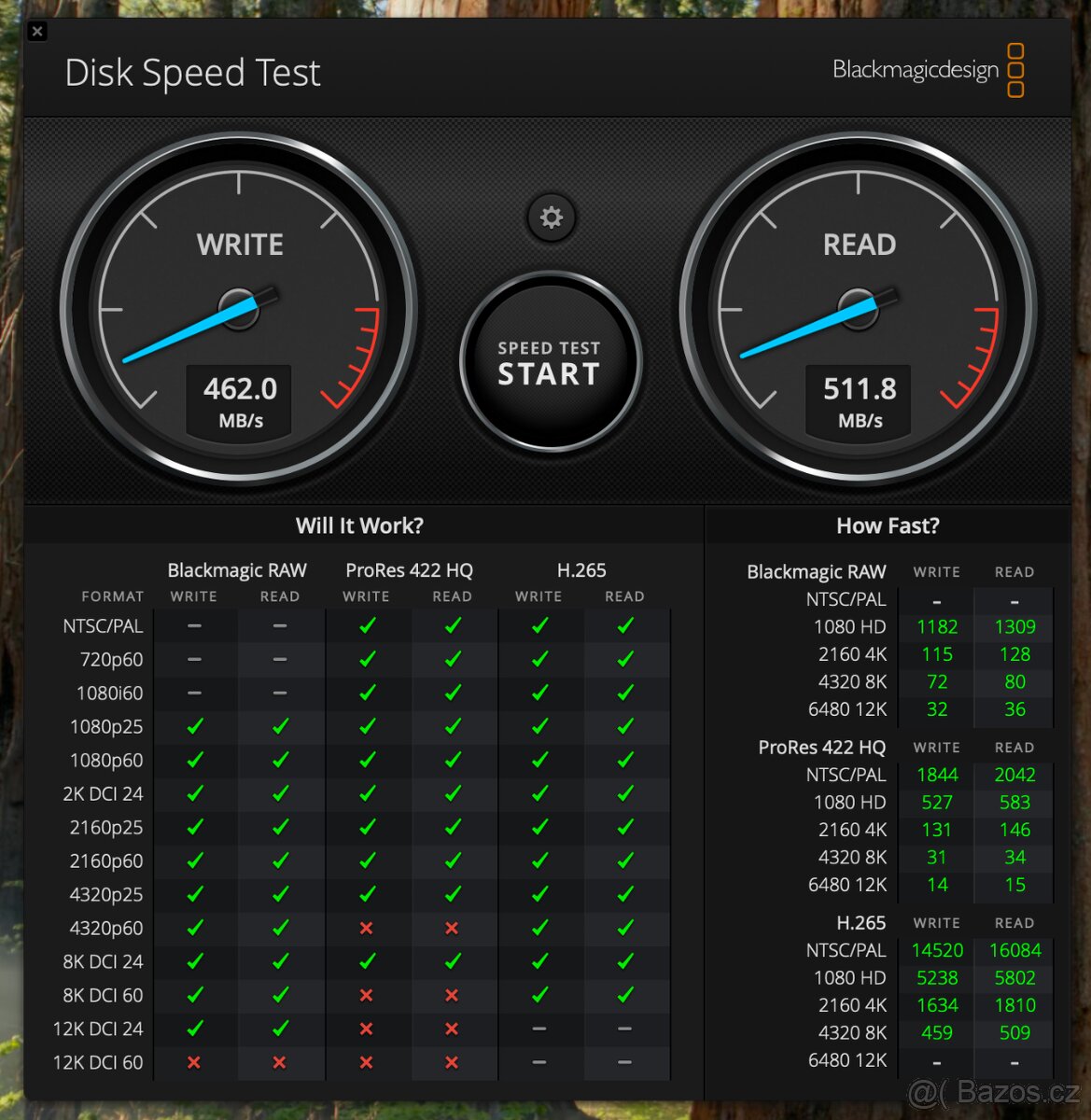
Task: Select H.265 1080 HD write value 5238
Action: click(937, 978)
